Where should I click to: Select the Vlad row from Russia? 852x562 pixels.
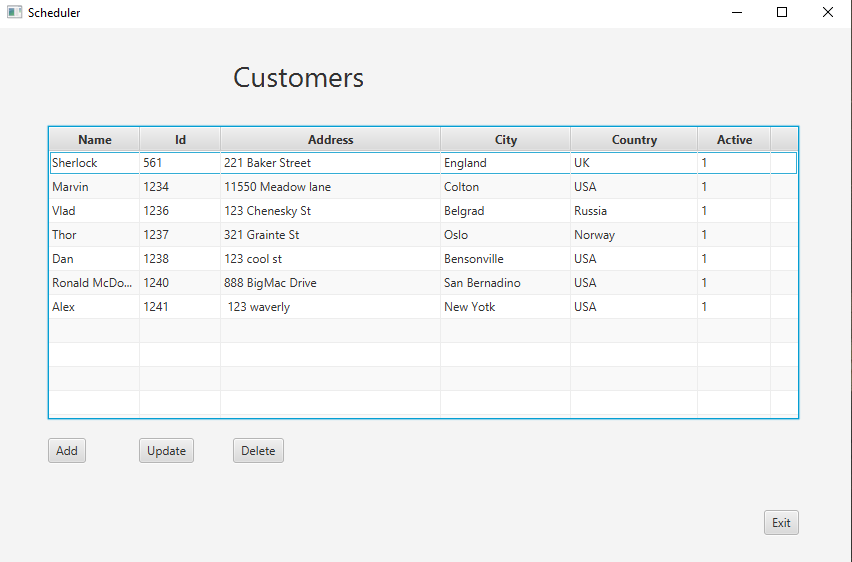pos(423,211)
